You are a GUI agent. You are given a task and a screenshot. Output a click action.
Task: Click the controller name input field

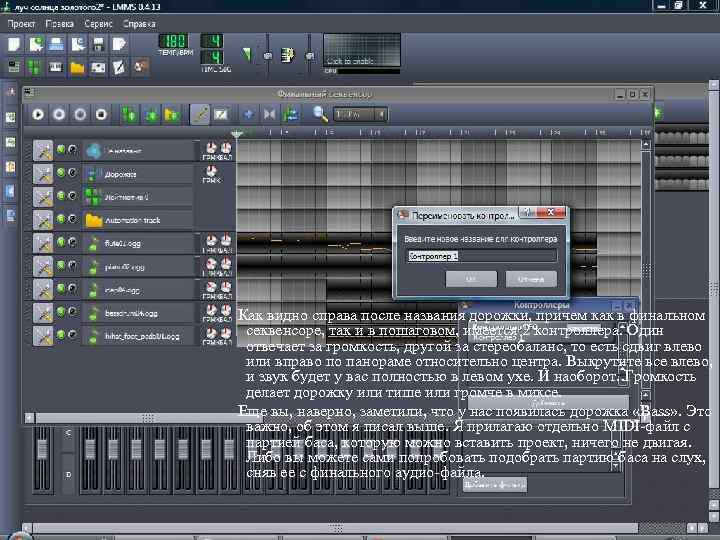coord(484,256)
